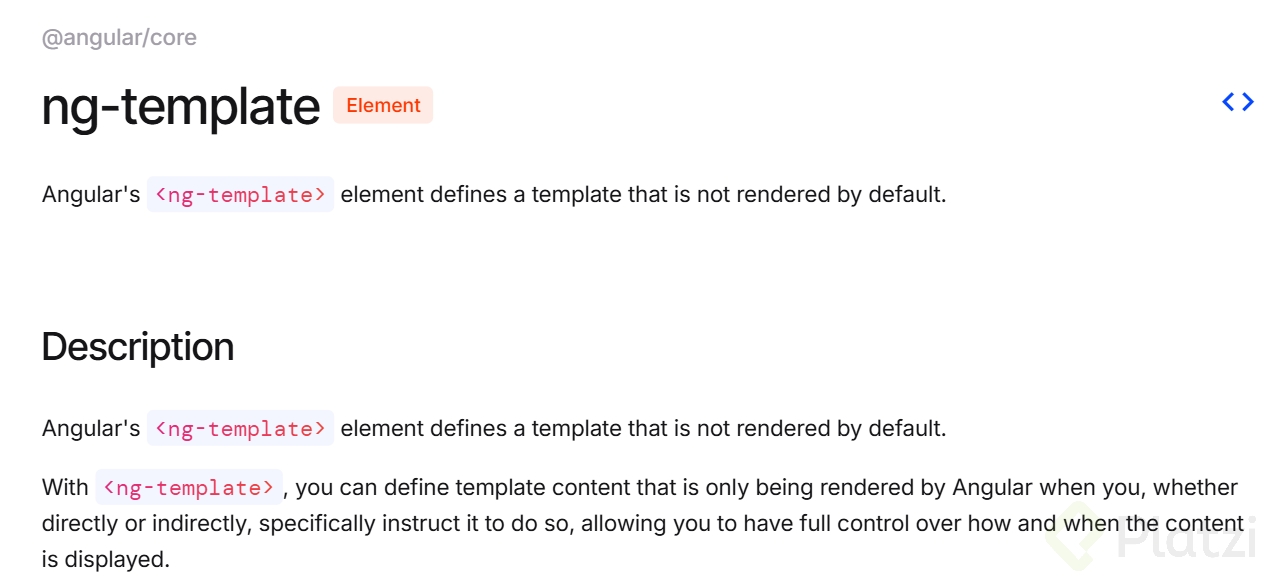Click the ng-template code tag after "With"
The height and width of the screenshot is (577, 1269).
click(189, 488)
